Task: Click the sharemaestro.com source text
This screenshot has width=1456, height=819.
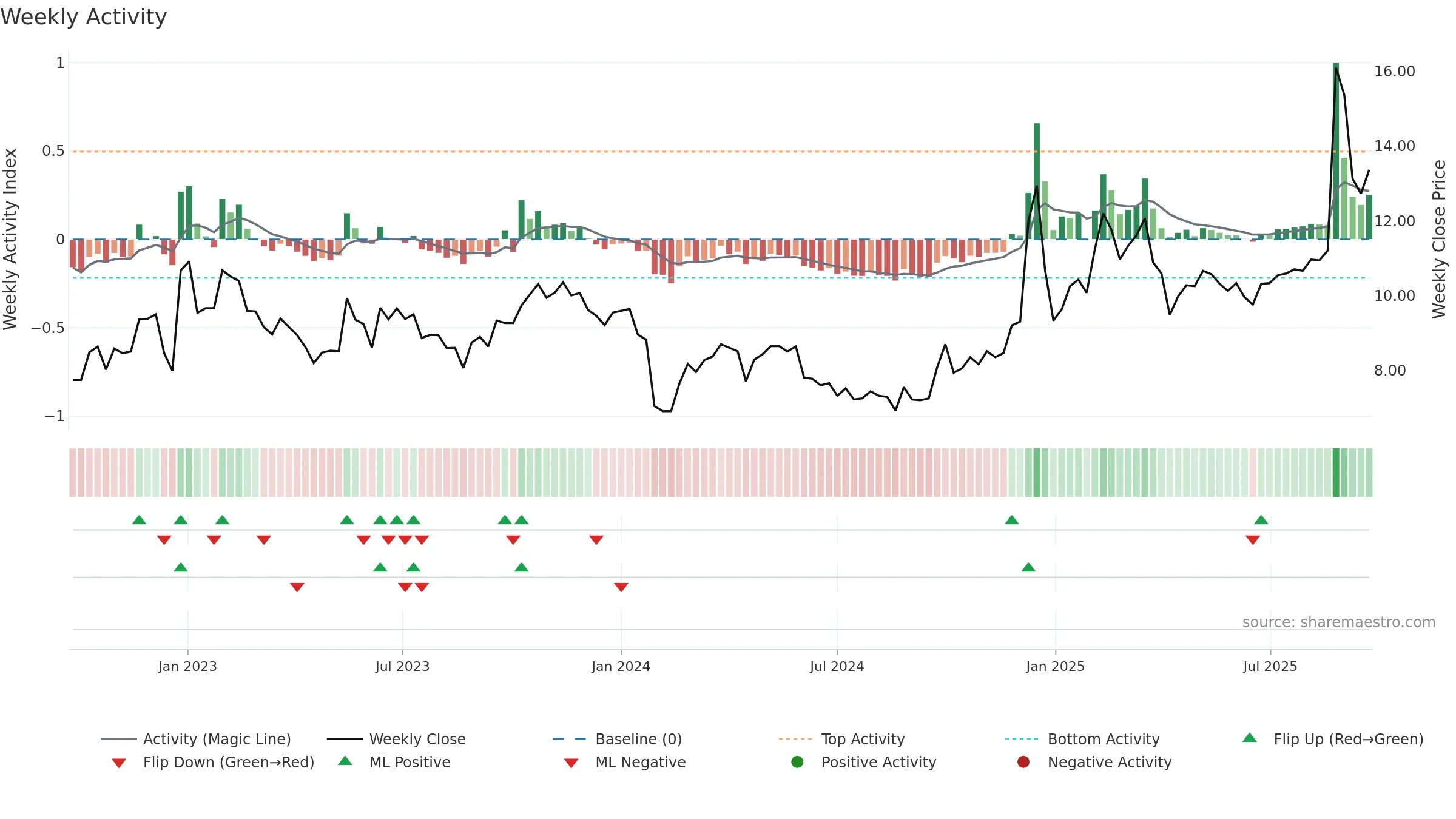Action: (1338, 622)
